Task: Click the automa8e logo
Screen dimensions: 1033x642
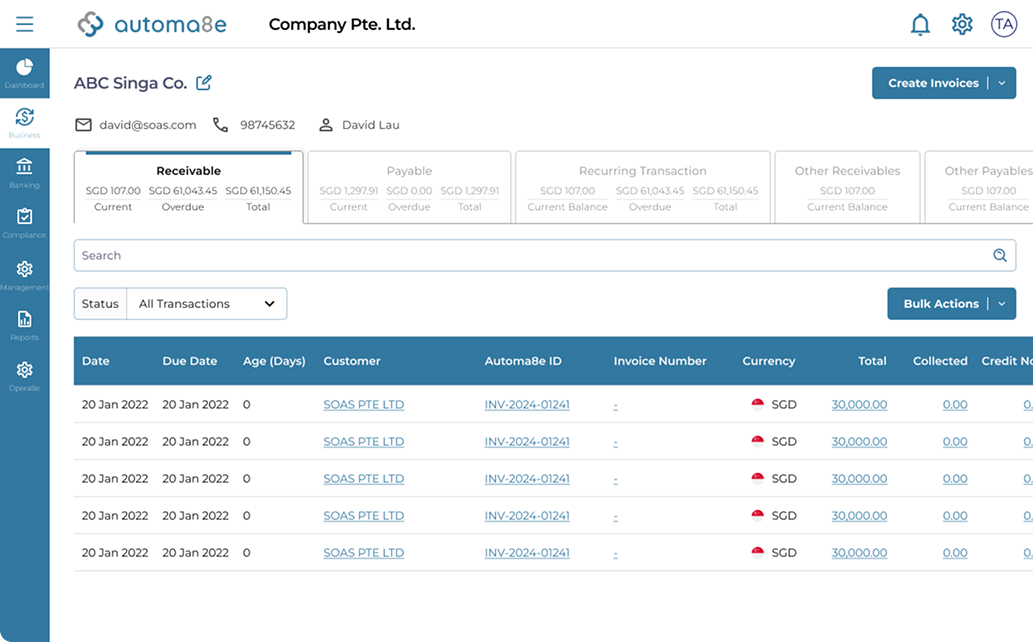Action: [152, 24]
